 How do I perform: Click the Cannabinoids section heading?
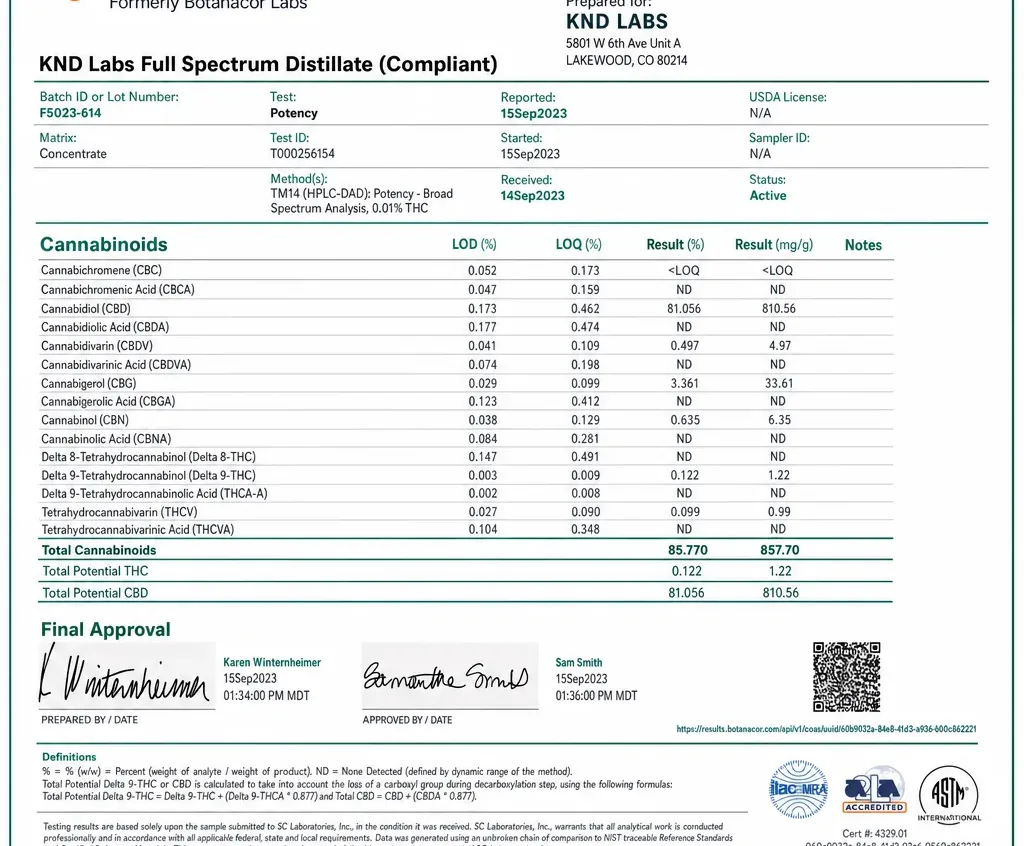(x=104, y=244)
